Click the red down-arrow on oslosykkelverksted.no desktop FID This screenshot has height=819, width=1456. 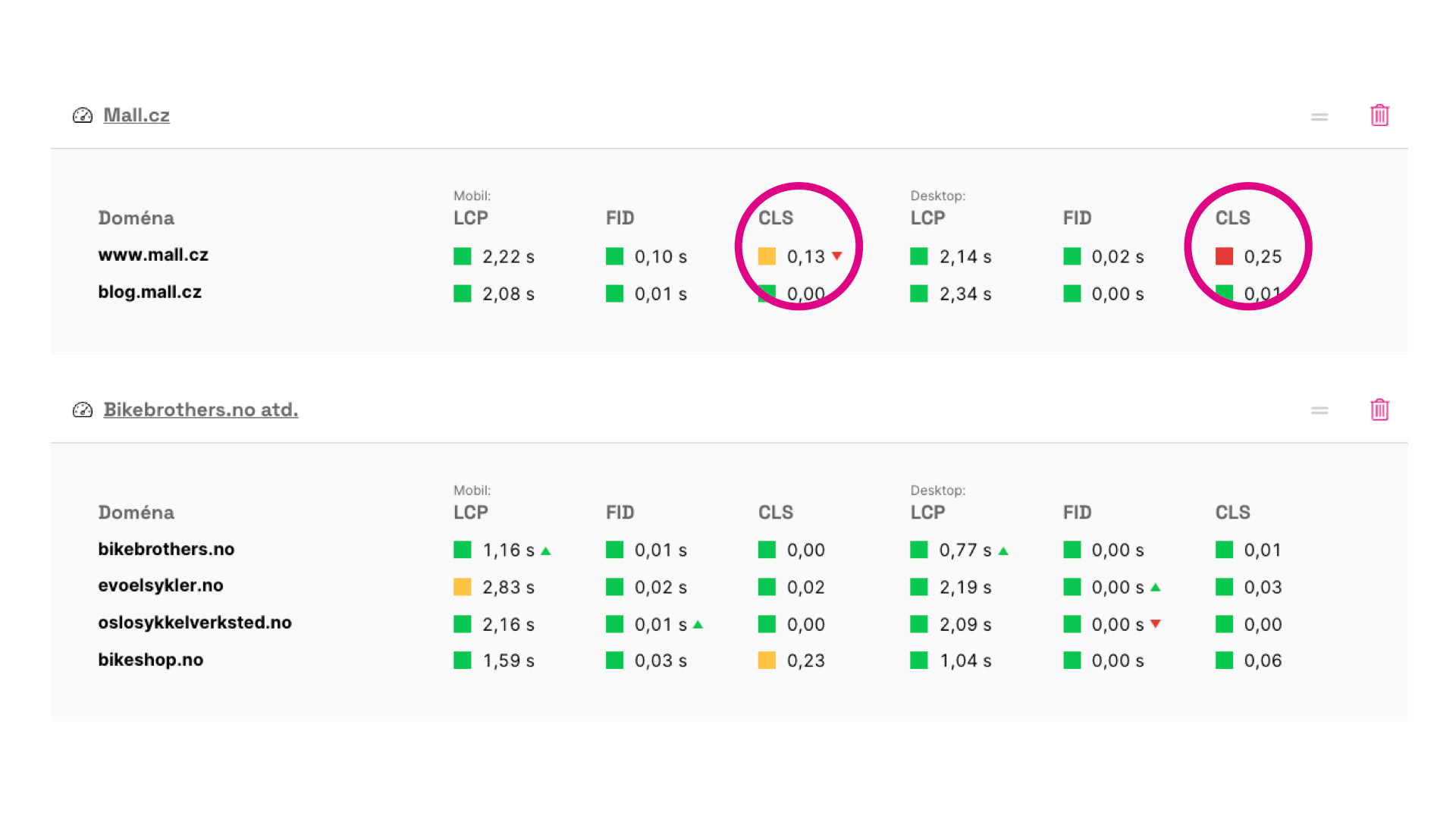click(1155, 624)
